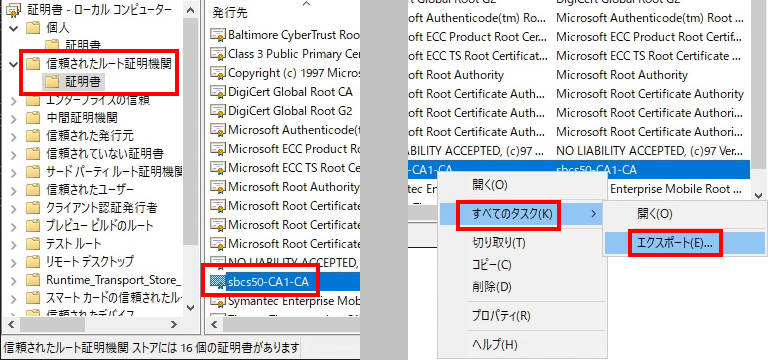The height and width of the screenshot is (360, 768).
Task: Choose エクスポート(E)... from the submenu
Action: tap(674, 243)
